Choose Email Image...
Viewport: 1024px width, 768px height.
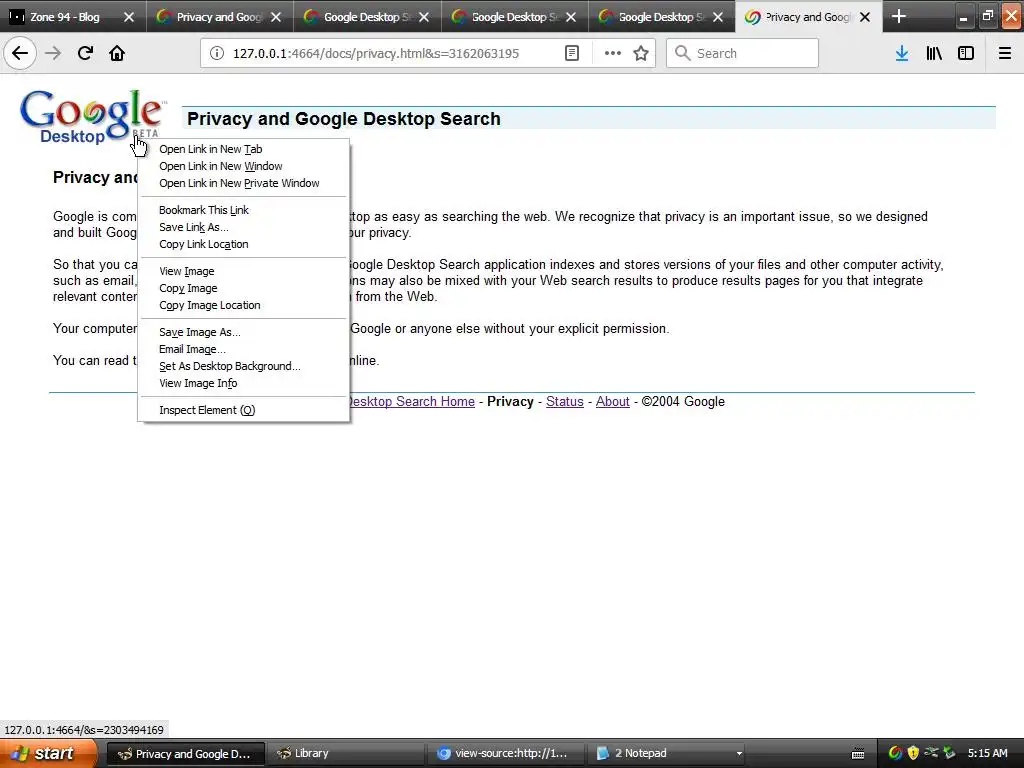[x=242, y=349]
